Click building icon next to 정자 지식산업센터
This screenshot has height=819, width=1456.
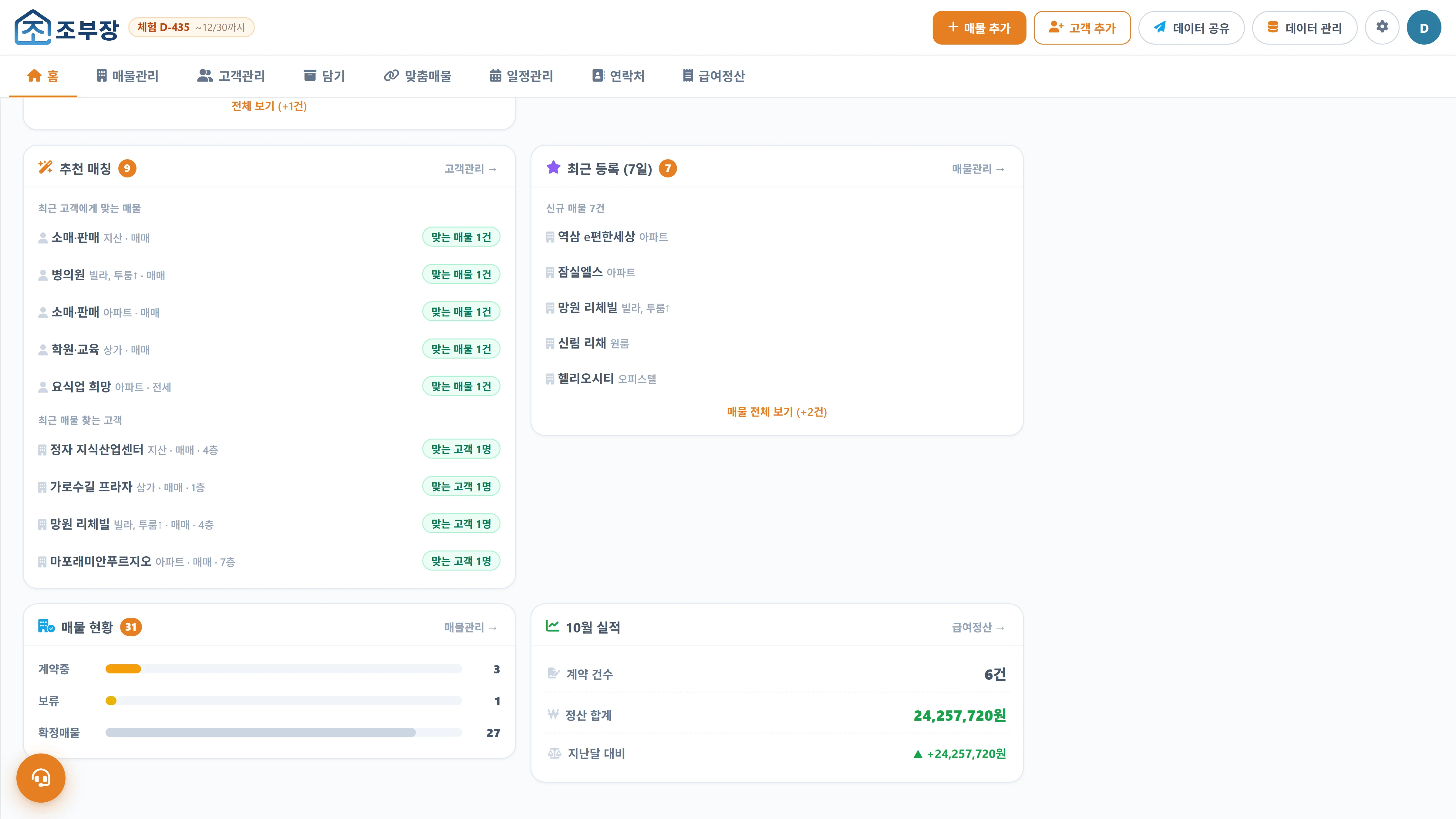click(42, 450)
